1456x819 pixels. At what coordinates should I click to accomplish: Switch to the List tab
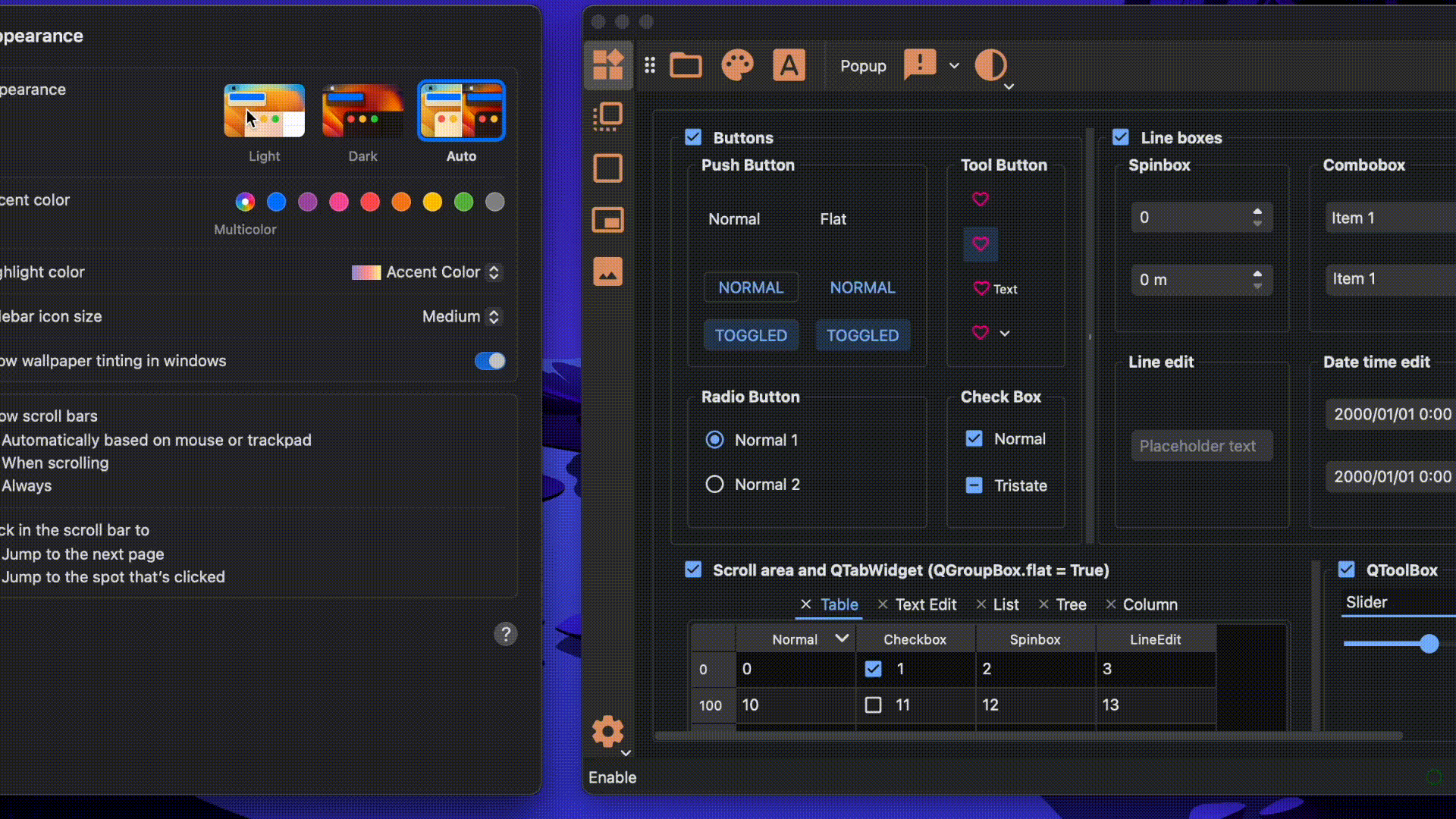[1006, 604]
